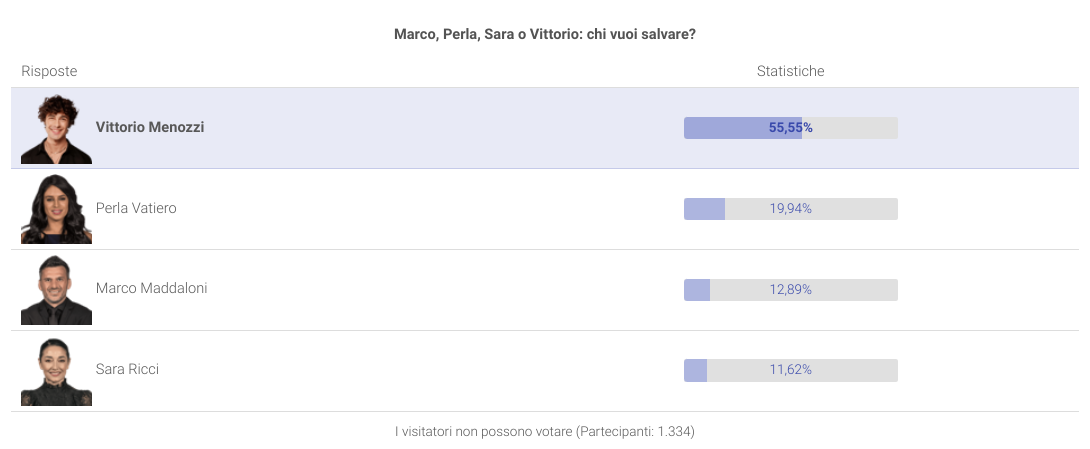This screenshot has height=449, width=1090.
Task: Choose the Marco Maddaloni name label
Action: tap(152, 288)
